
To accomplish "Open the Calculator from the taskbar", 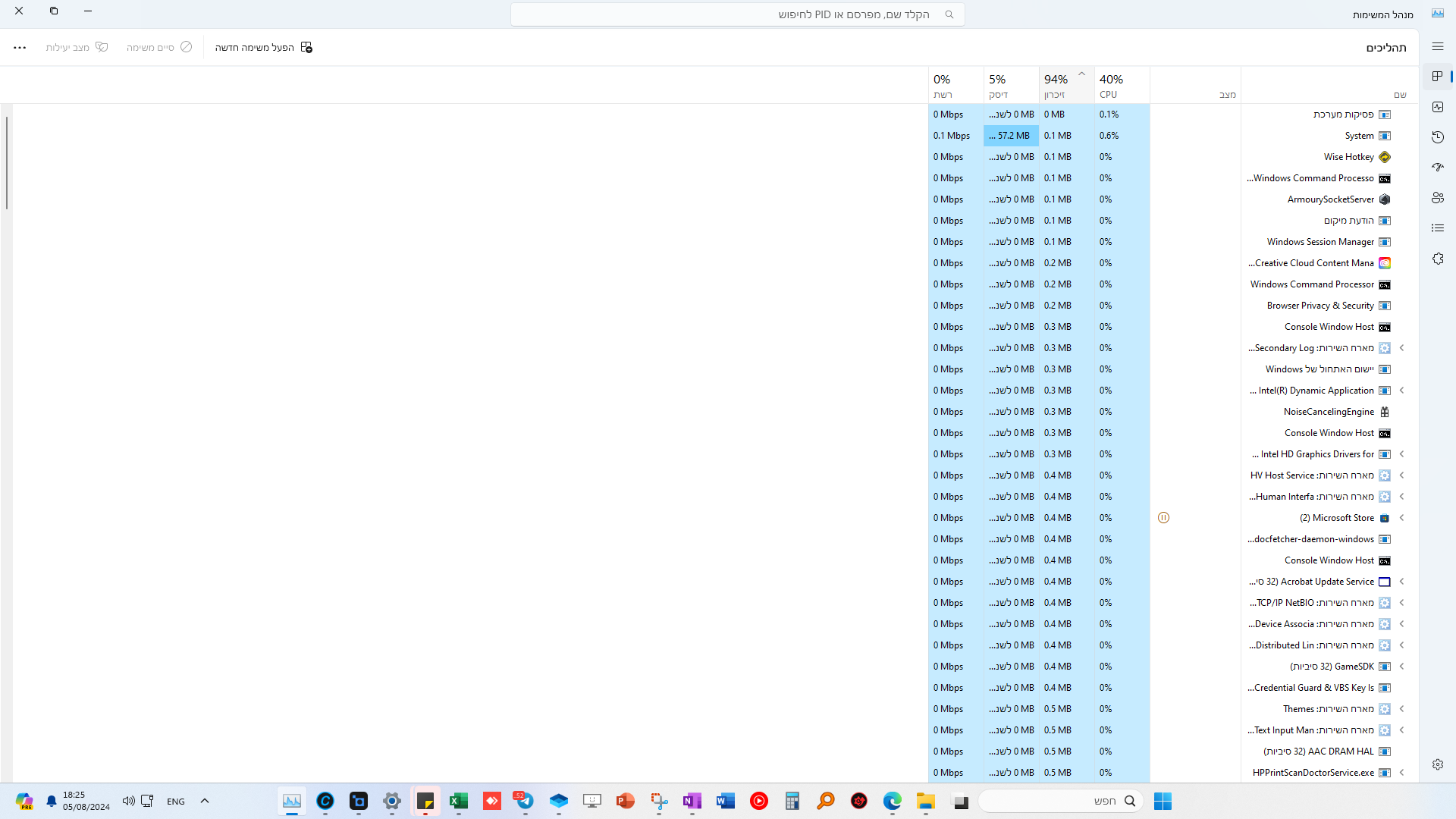I will click(x=792, y=801).
